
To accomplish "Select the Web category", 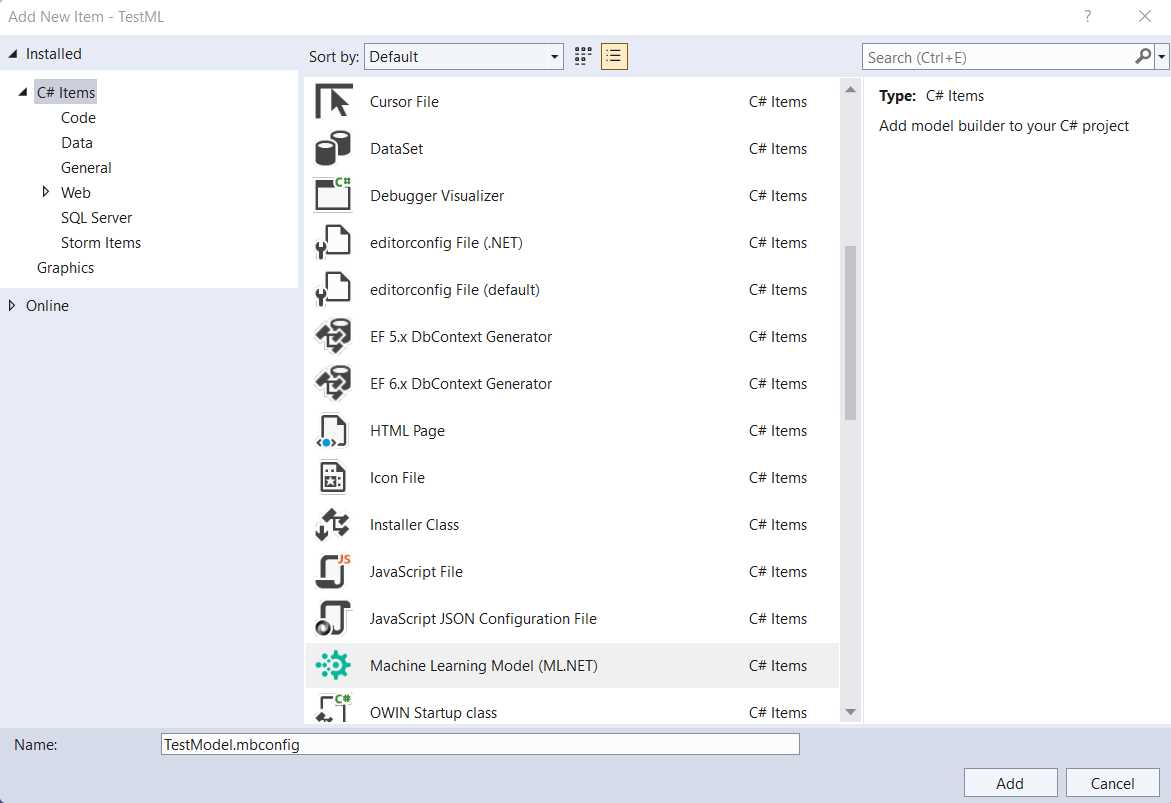I will pos(75,193).
